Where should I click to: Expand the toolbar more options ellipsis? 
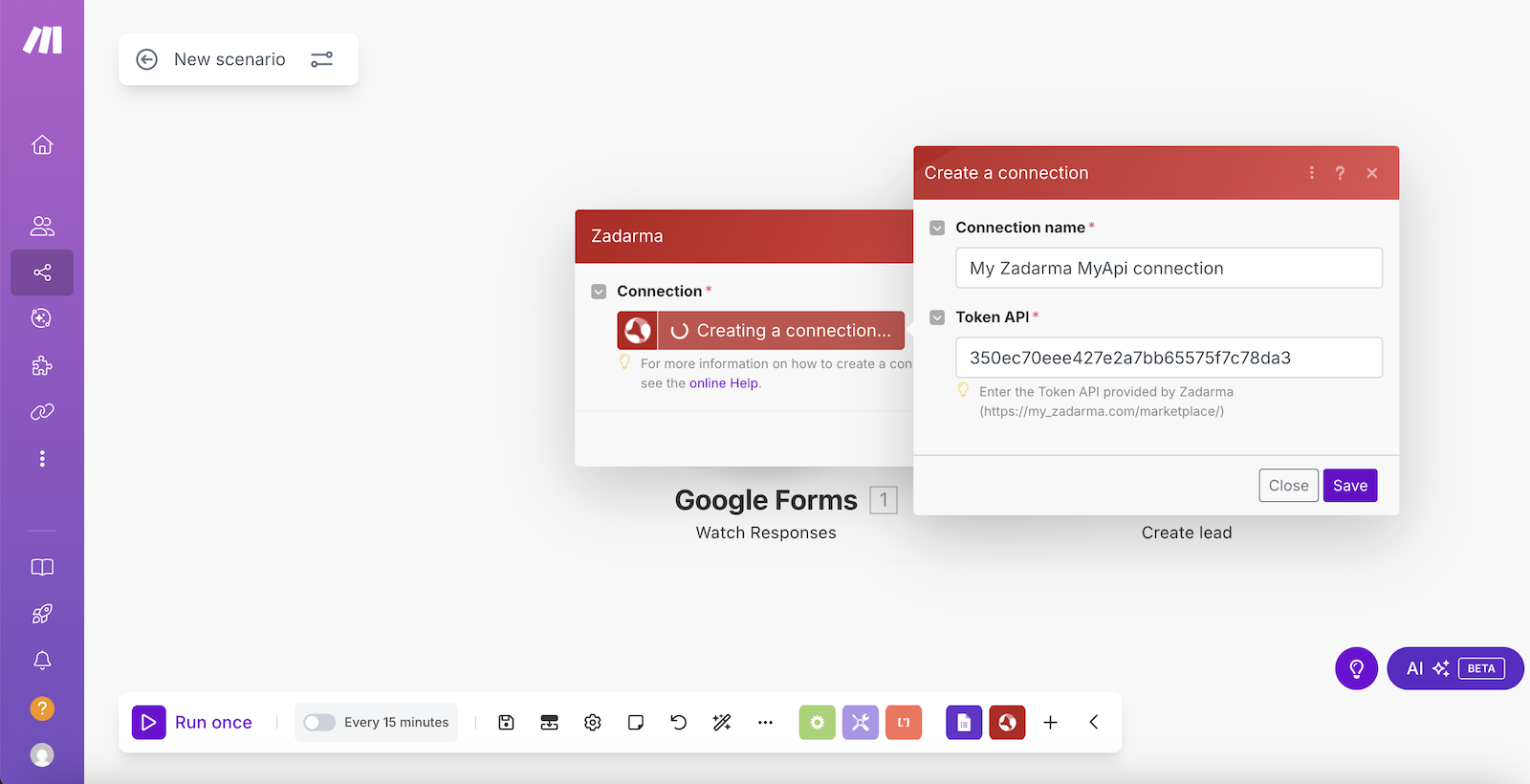tap(765, 723)
